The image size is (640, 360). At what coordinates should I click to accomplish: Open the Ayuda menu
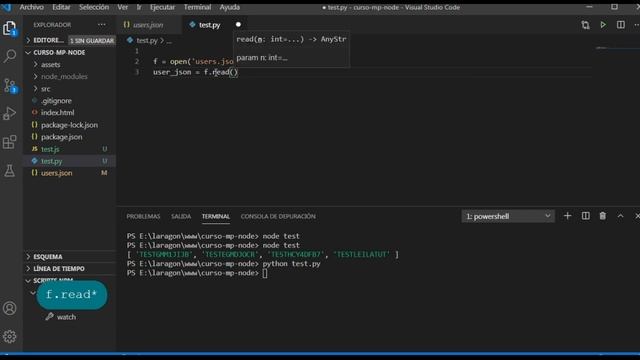[x=229, y=7]
